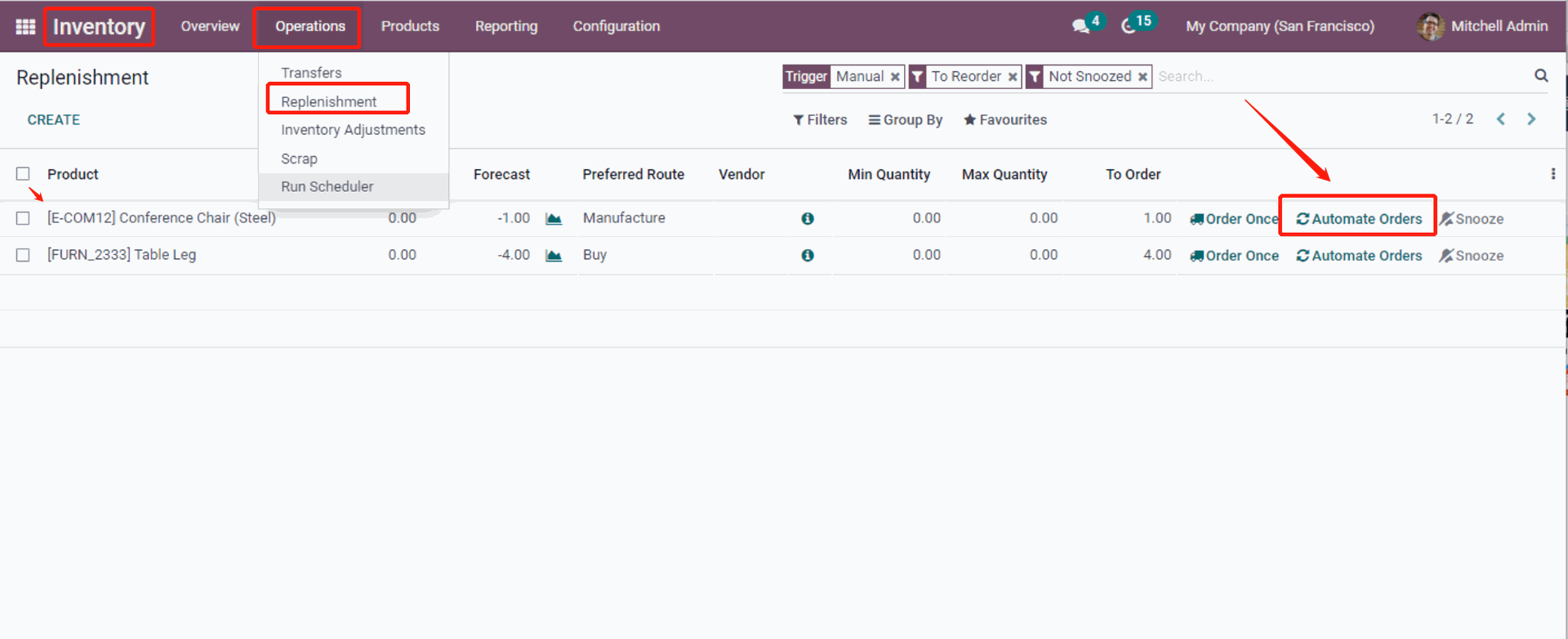Select Inventory Adjustments from Operations menu

pyautogui.click(x=353, y=130)
